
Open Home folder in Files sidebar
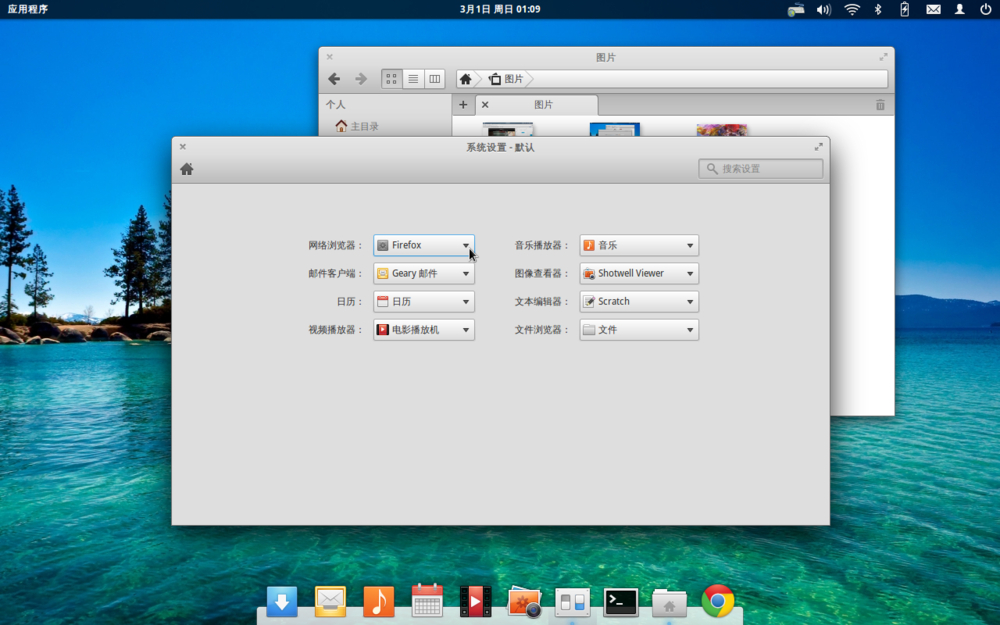(x=357, y=126)
